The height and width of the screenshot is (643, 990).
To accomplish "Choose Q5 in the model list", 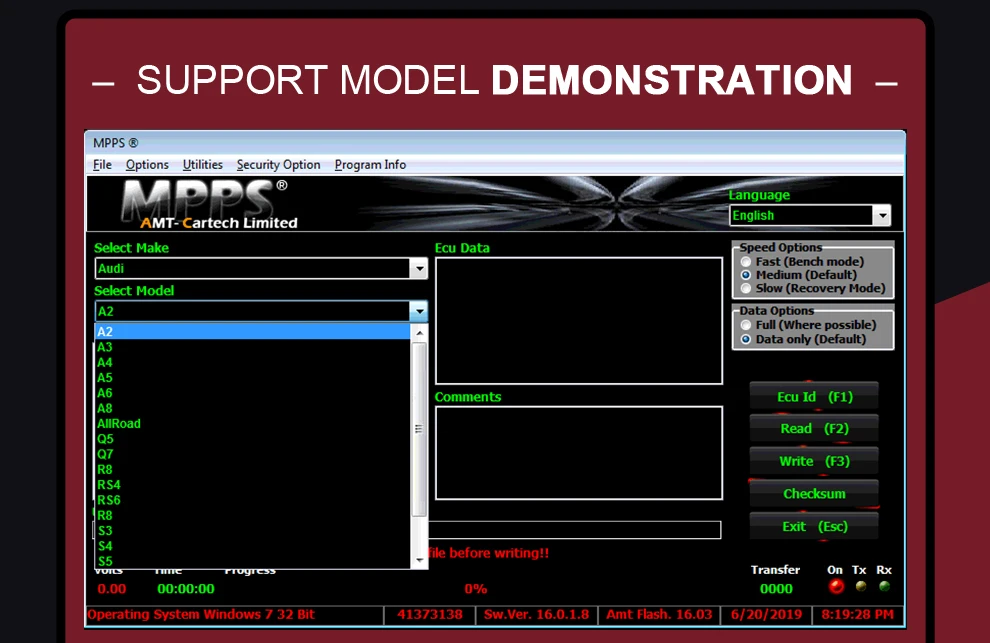I will (x=253, y=439).
